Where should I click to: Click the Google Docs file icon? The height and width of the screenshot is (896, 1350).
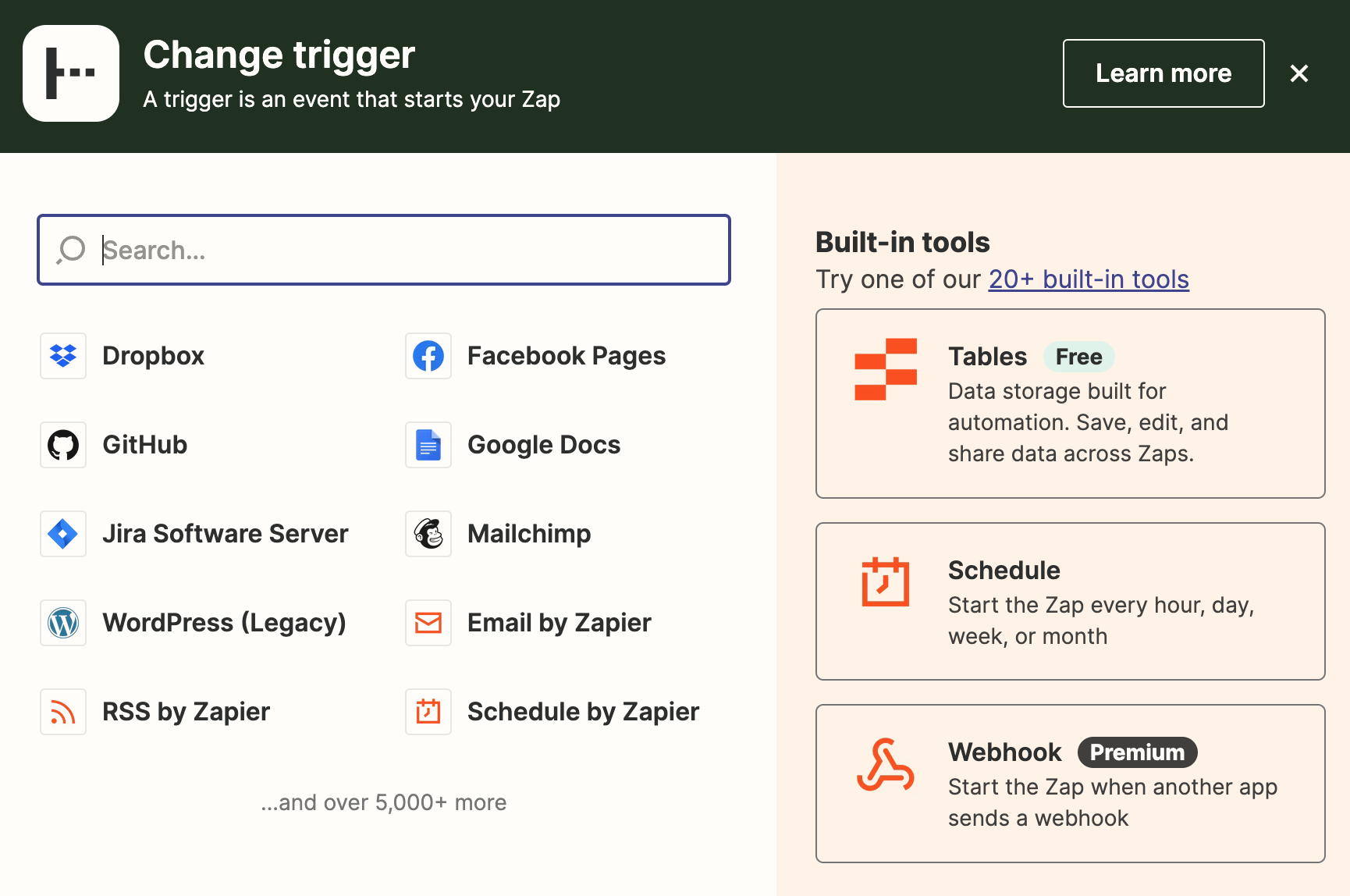(428, 445)
